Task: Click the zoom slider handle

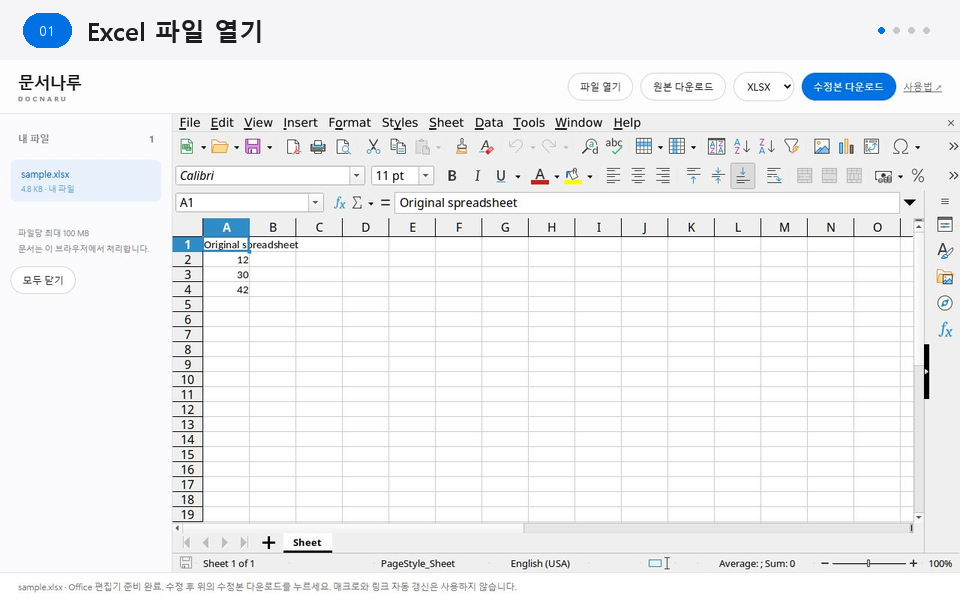Action: [868, 563]
